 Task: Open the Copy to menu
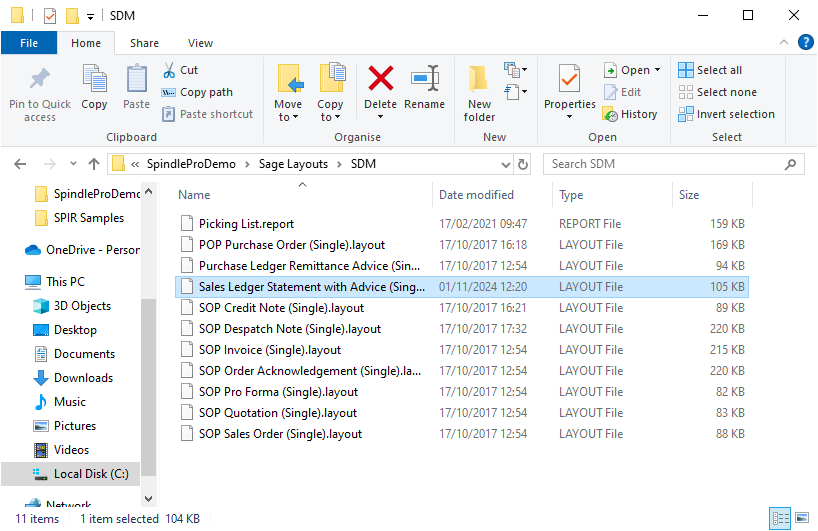tap(330, 93)
